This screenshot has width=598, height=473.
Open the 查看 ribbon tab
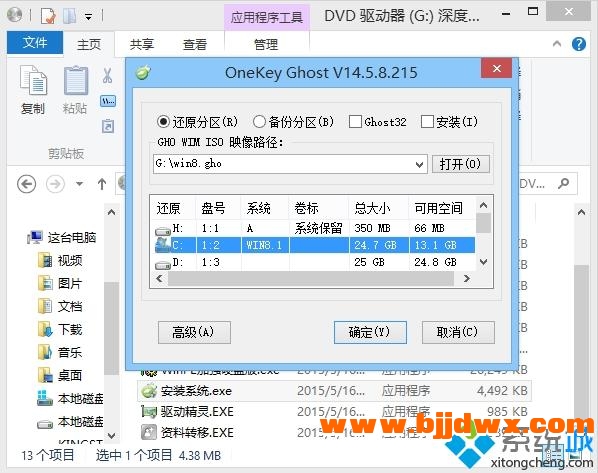pyautogui.click(x=195, y=44)
